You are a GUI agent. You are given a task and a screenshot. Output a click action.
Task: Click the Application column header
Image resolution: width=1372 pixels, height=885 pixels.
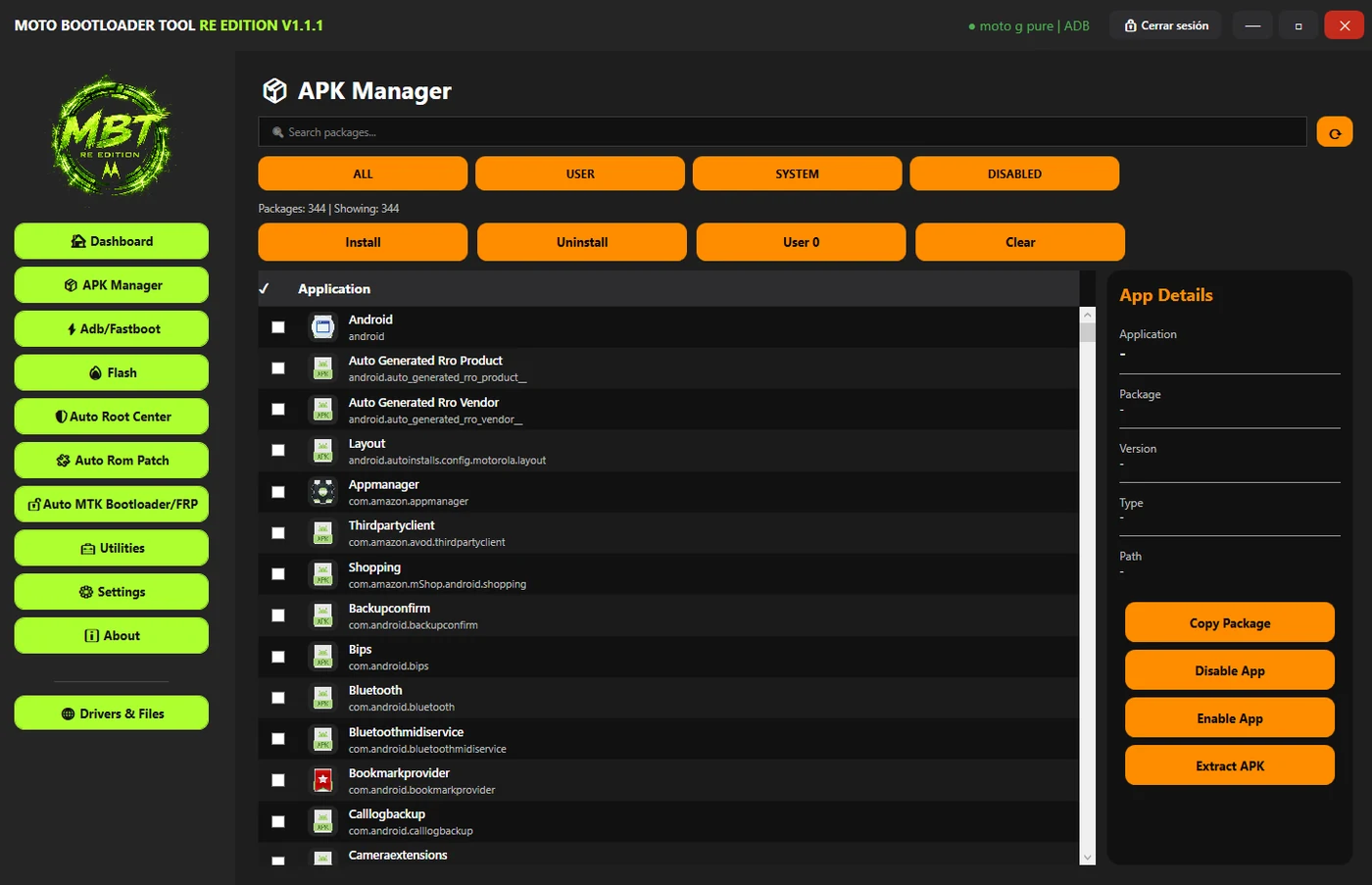334,289
